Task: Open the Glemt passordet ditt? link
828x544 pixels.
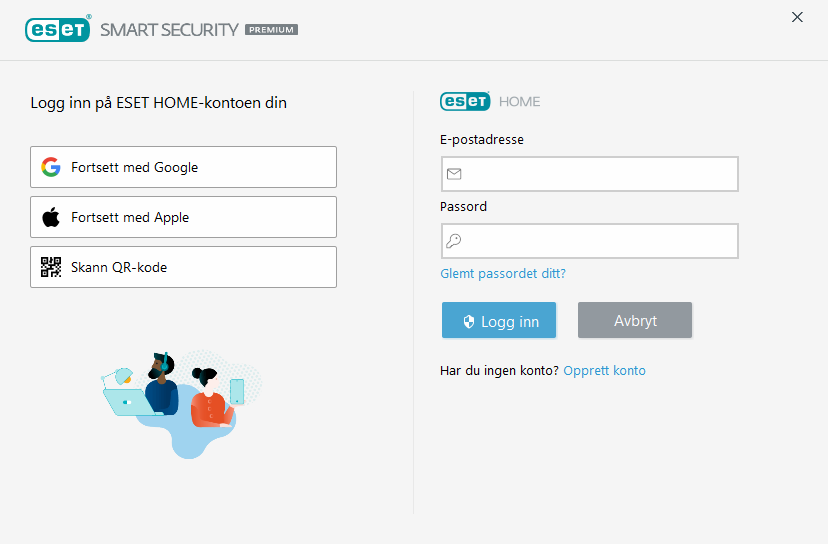Action: point(503,274)
